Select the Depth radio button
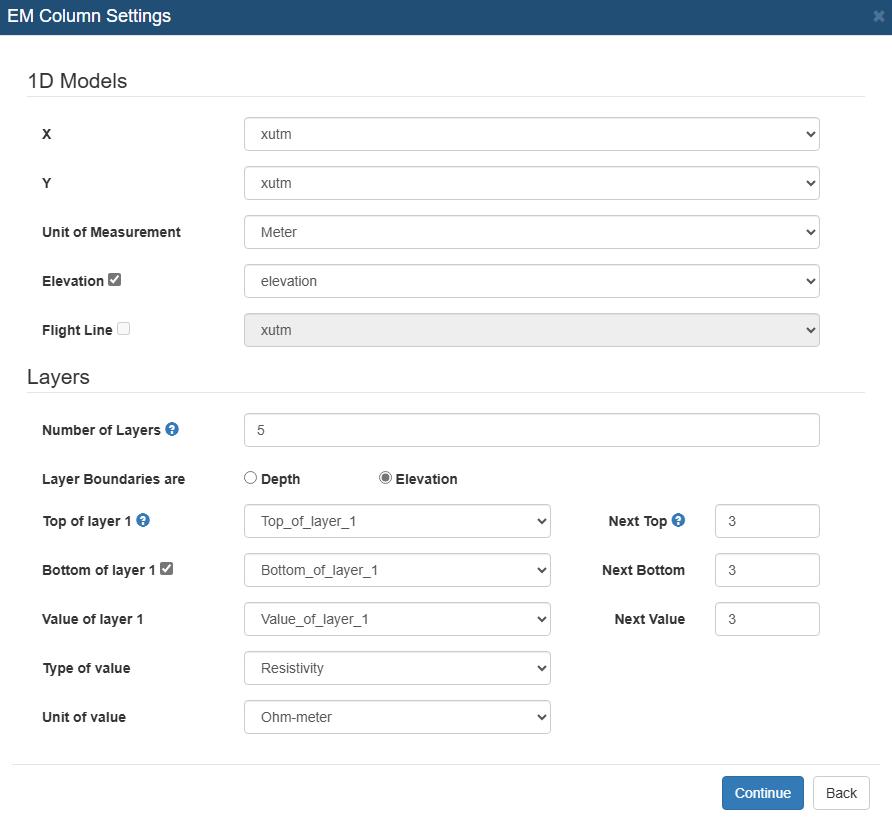Viewport: 892px width, 828px height. pos(250,478)
